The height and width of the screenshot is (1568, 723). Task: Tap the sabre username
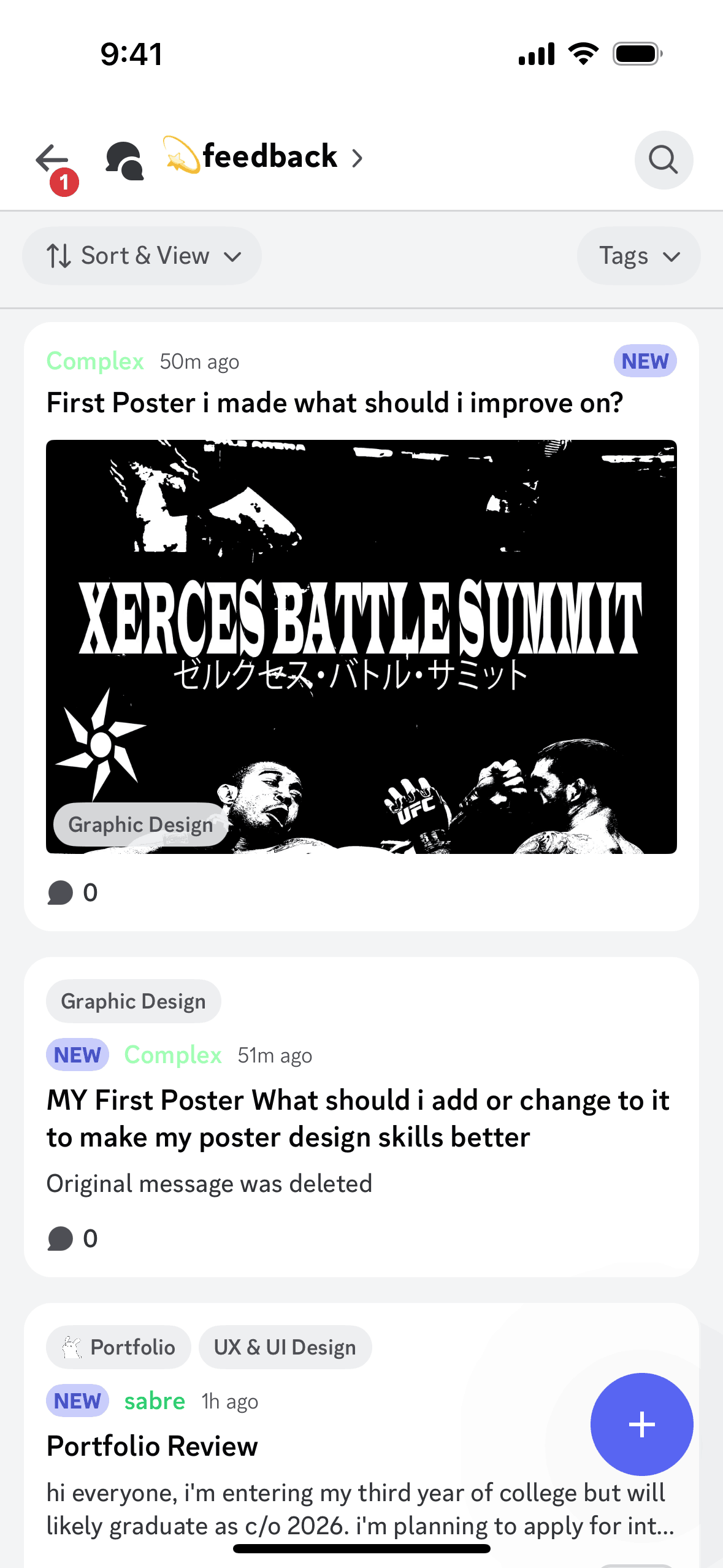point(155,1401)
